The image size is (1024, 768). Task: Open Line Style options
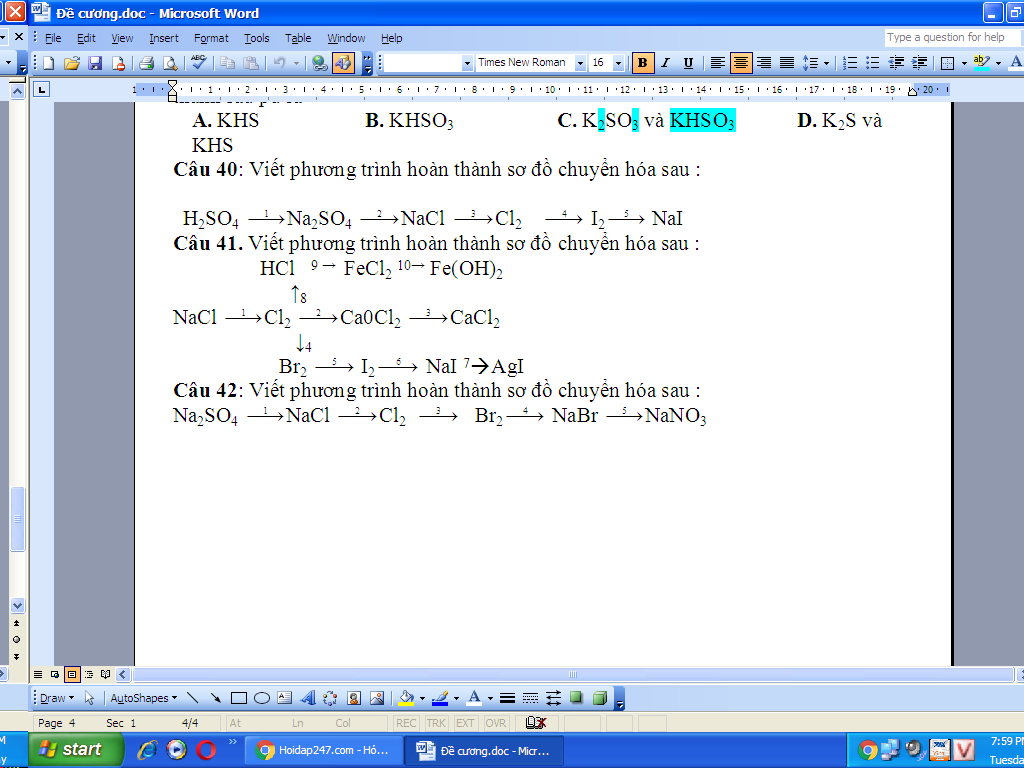(507, 698)
